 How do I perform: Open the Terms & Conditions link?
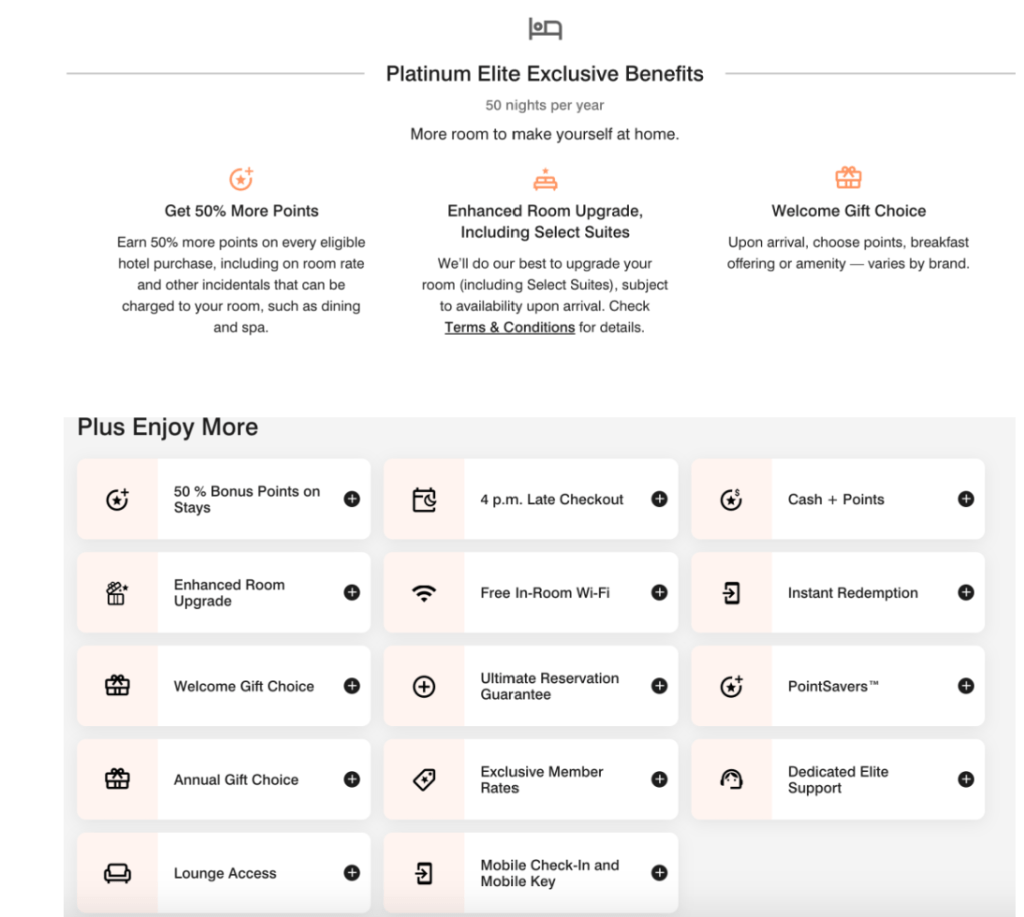509,327
